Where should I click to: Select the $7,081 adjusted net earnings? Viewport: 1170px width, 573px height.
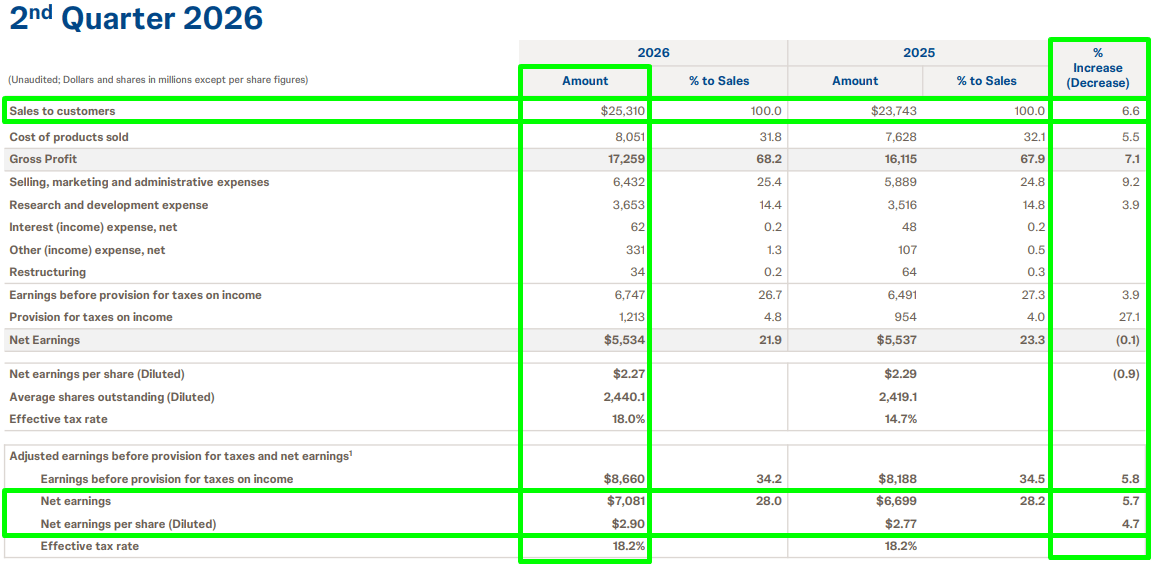pos(625,501)
